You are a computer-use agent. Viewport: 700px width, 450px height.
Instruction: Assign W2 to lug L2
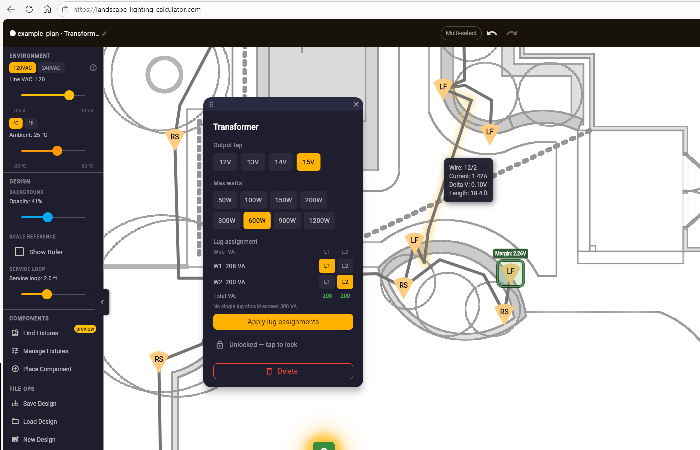pyautogui.click(x=345, y=282)
